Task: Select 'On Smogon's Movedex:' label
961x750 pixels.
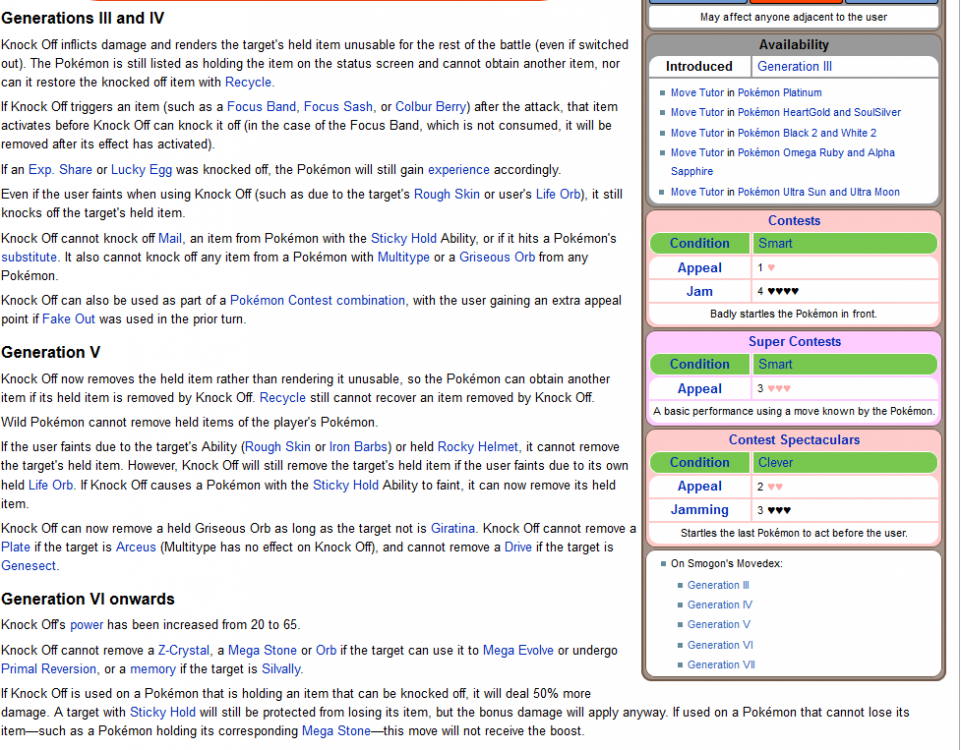Action: (x=726, y=564)
